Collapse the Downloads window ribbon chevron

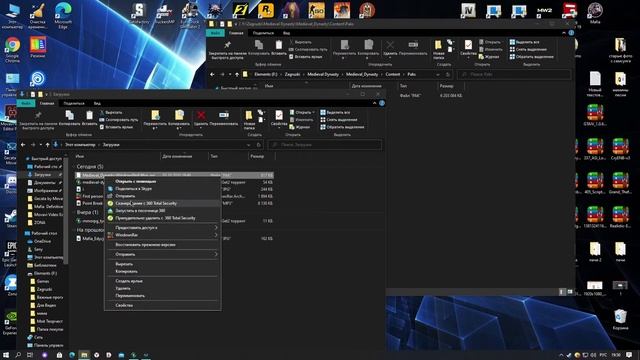(374, 103)
